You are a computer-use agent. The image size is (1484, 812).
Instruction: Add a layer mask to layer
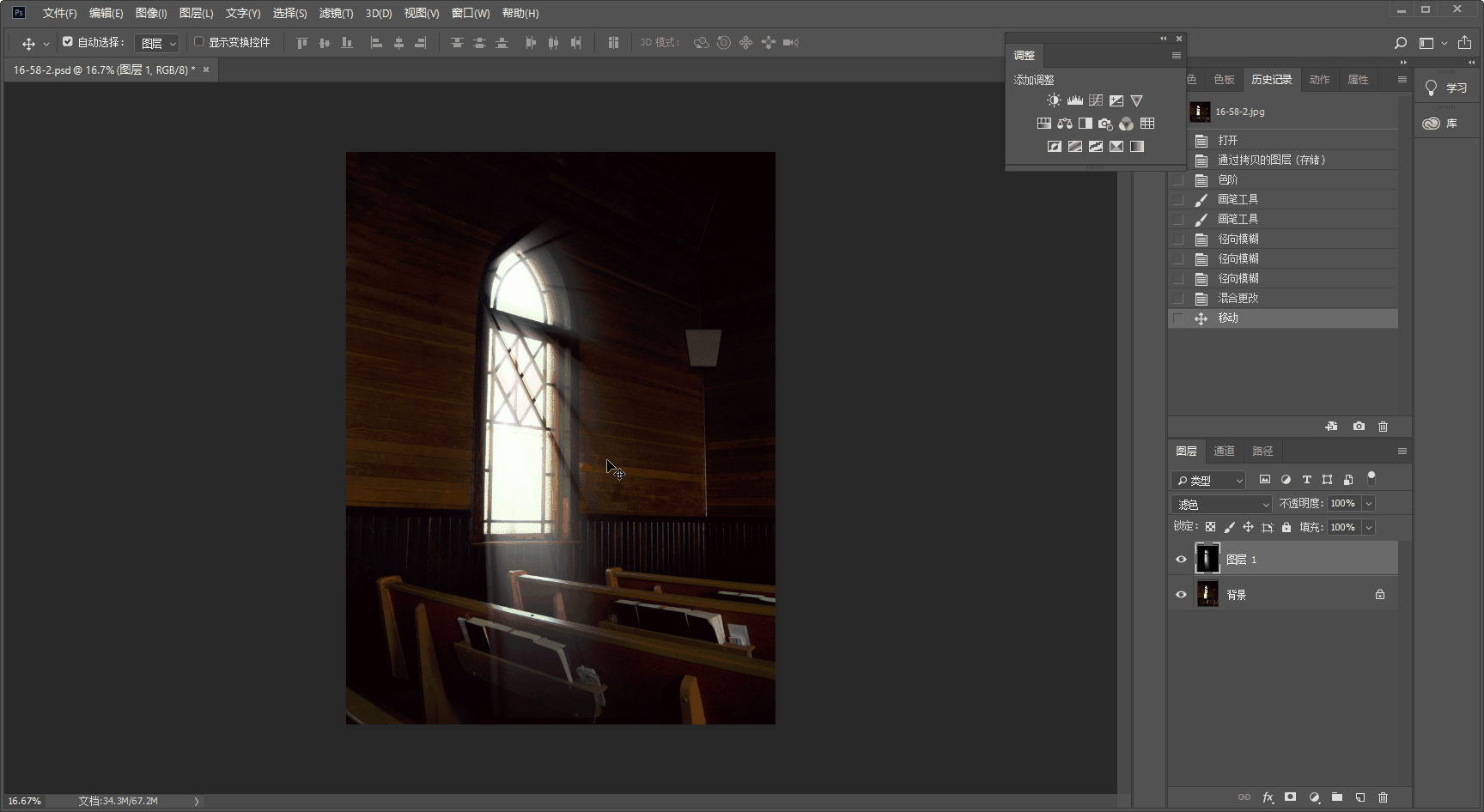1290,797
